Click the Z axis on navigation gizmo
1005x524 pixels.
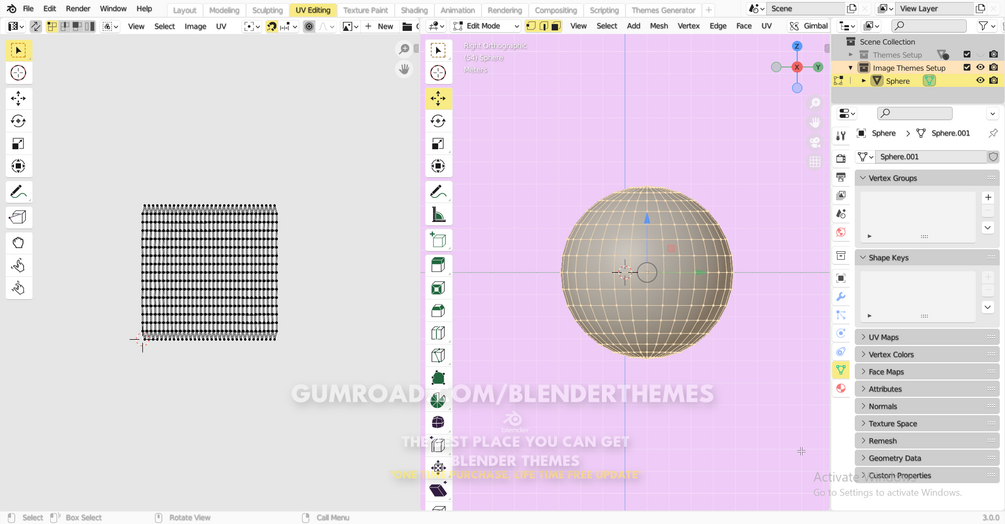click(x=797, y=46)
